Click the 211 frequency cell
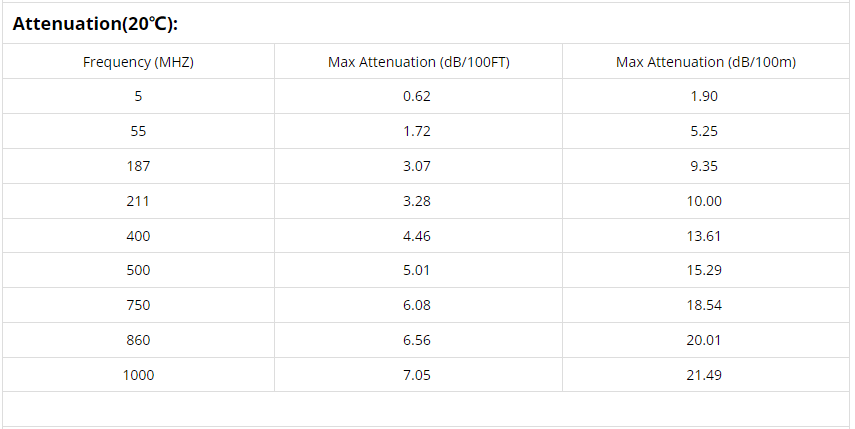The image size is (855, 429). coord(138,201)
